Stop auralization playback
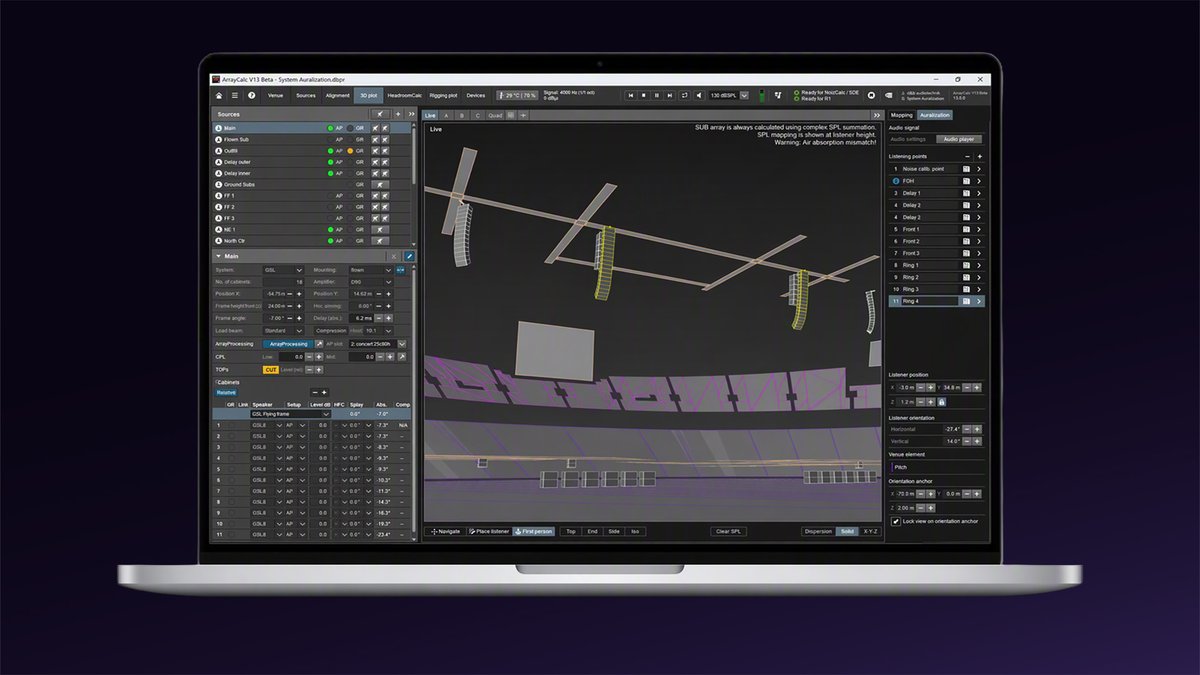The width and height of the screenshot is (1200, 675). (644, 95)
